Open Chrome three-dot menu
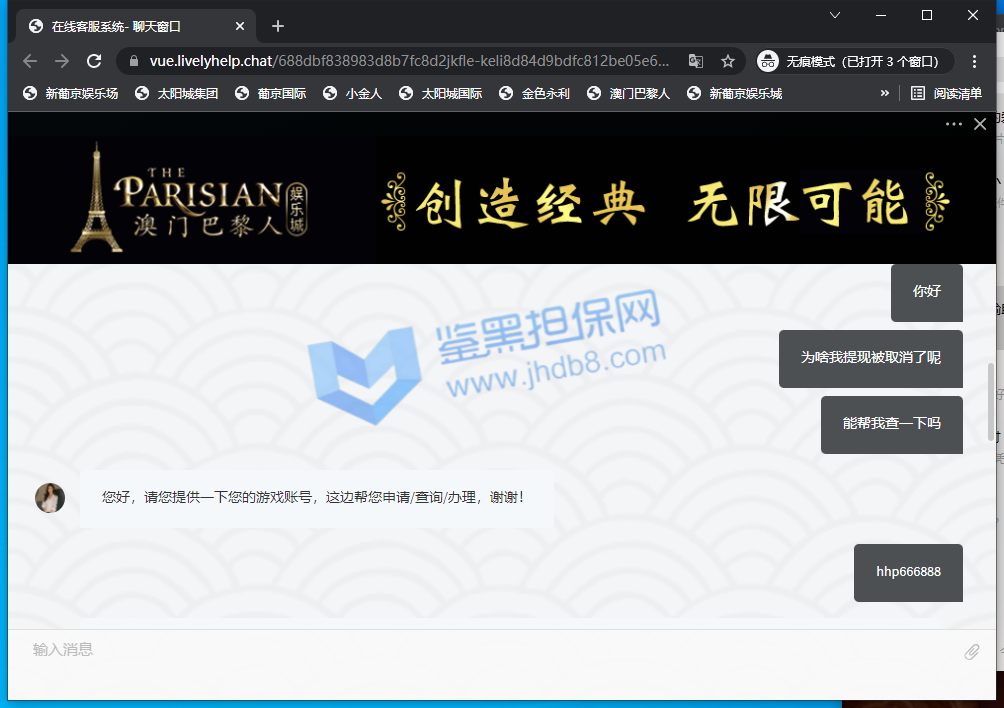The width and height of the screenshot is (1004, 708). (975, 61)
